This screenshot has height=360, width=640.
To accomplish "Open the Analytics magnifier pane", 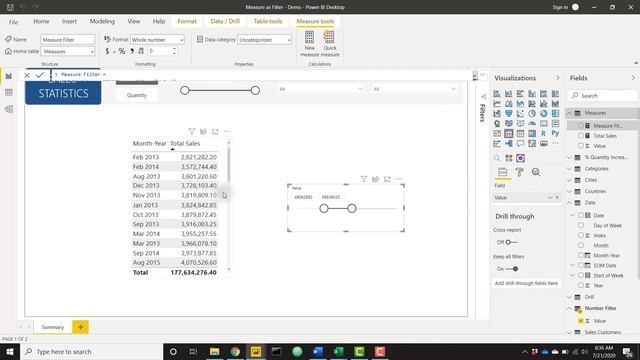I will pos(536,172).
